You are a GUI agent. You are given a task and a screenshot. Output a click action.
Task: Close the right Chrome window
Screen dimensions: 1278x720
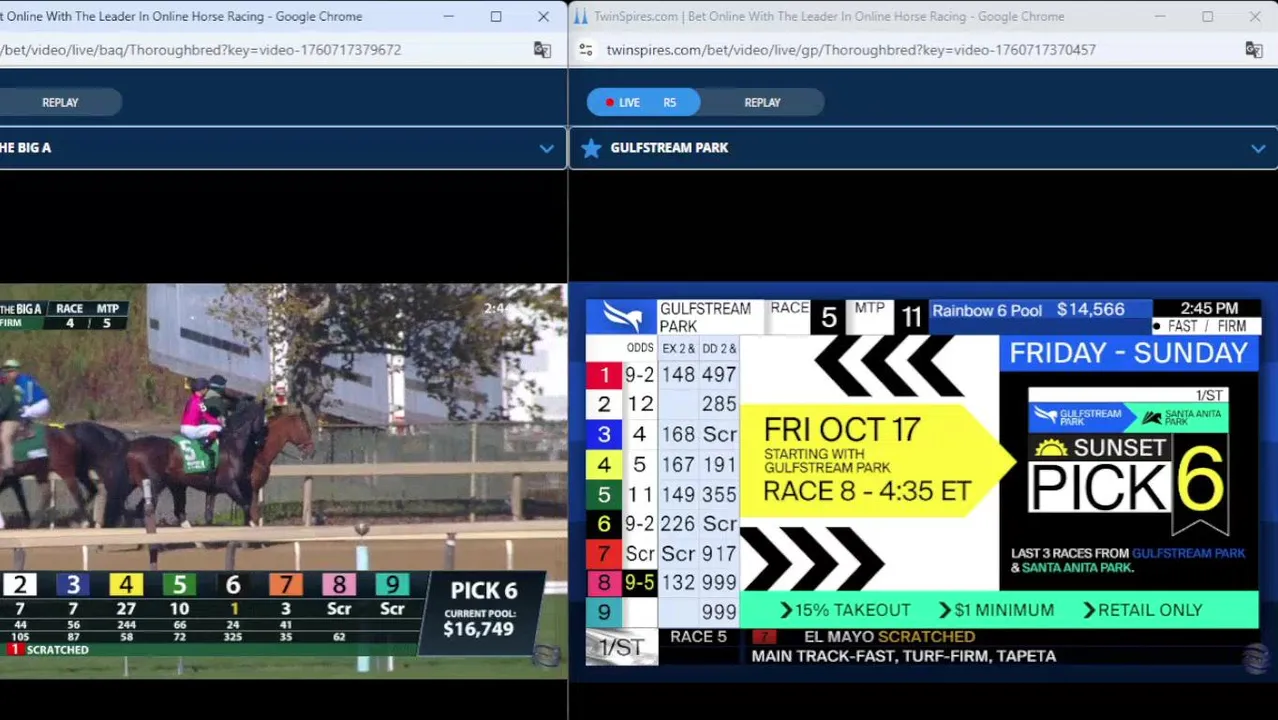[x=1254, y=16]
